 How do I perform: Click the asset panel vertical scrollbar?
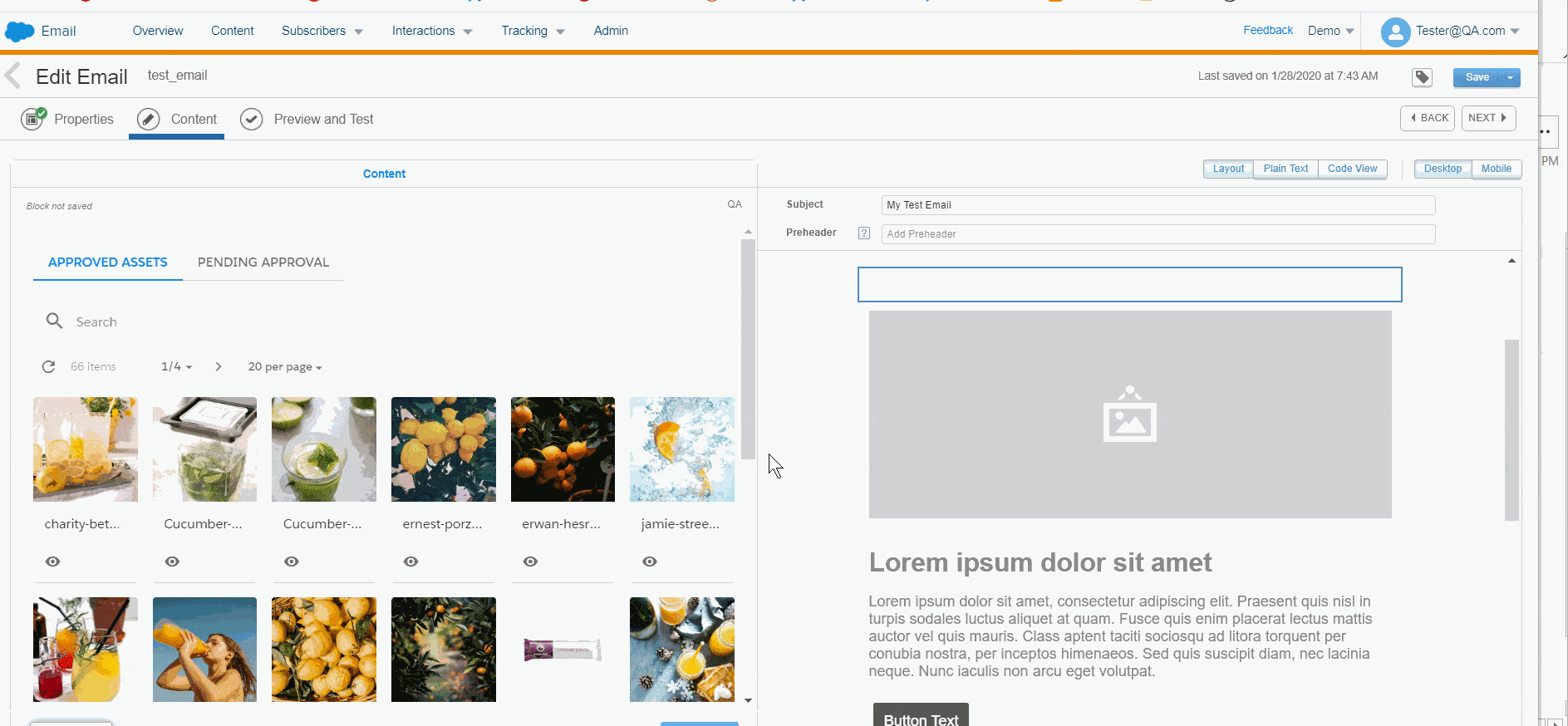point(748,349)
